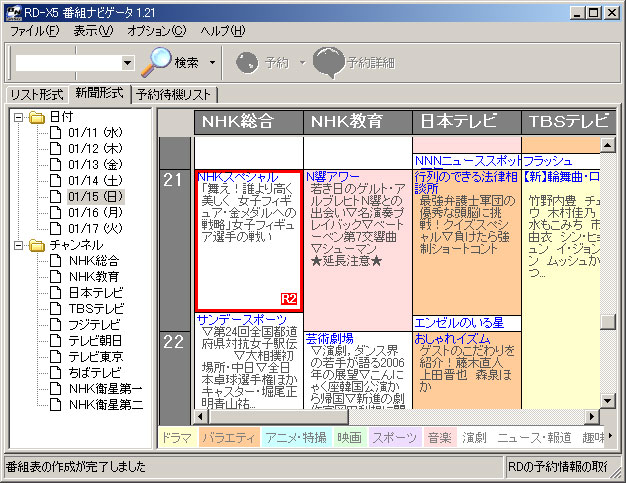Open the N響アワー program link

click(x=333, y=177)
